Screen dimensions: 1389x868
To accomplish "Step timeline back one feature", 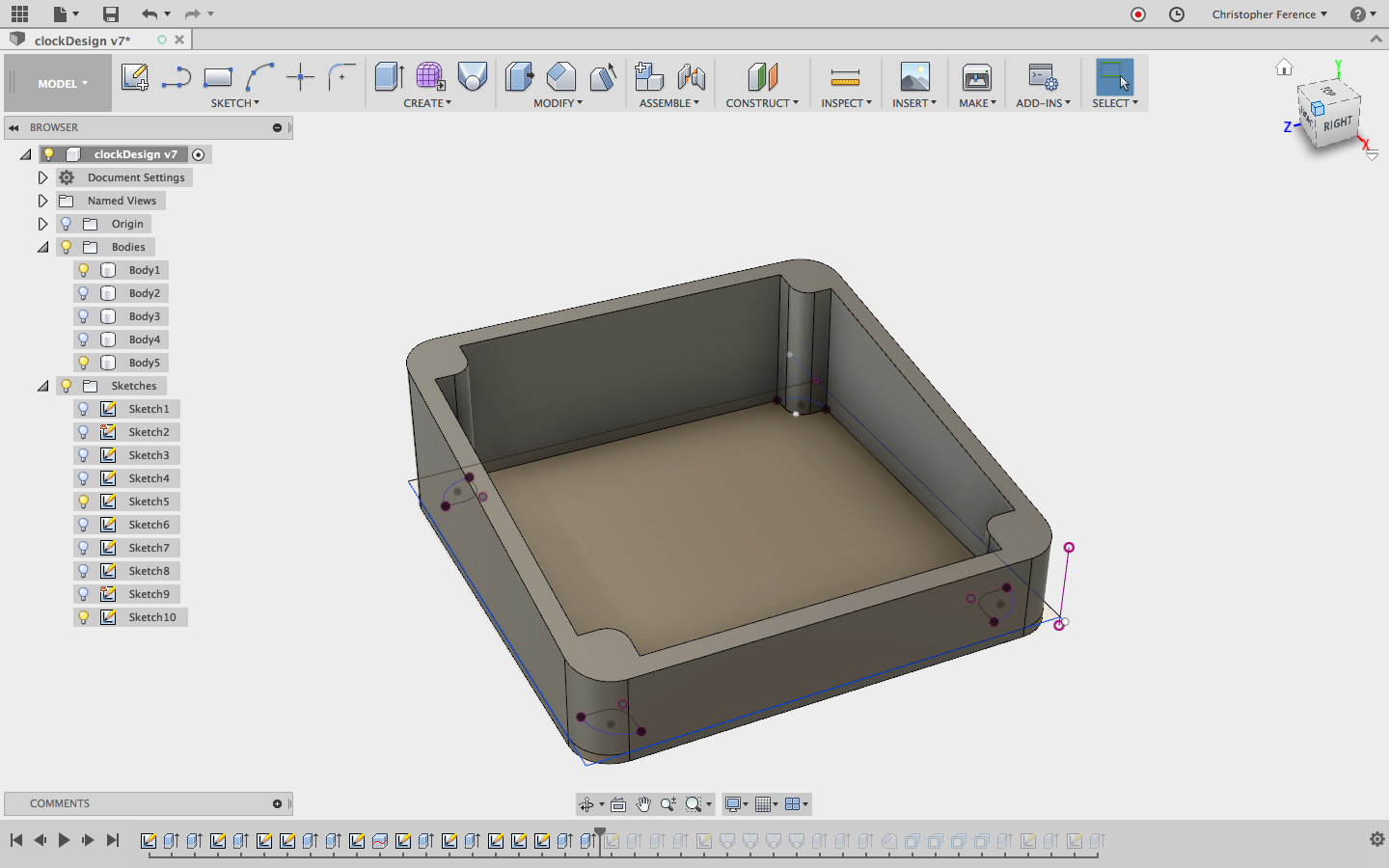I will click(x=40, y=840).
